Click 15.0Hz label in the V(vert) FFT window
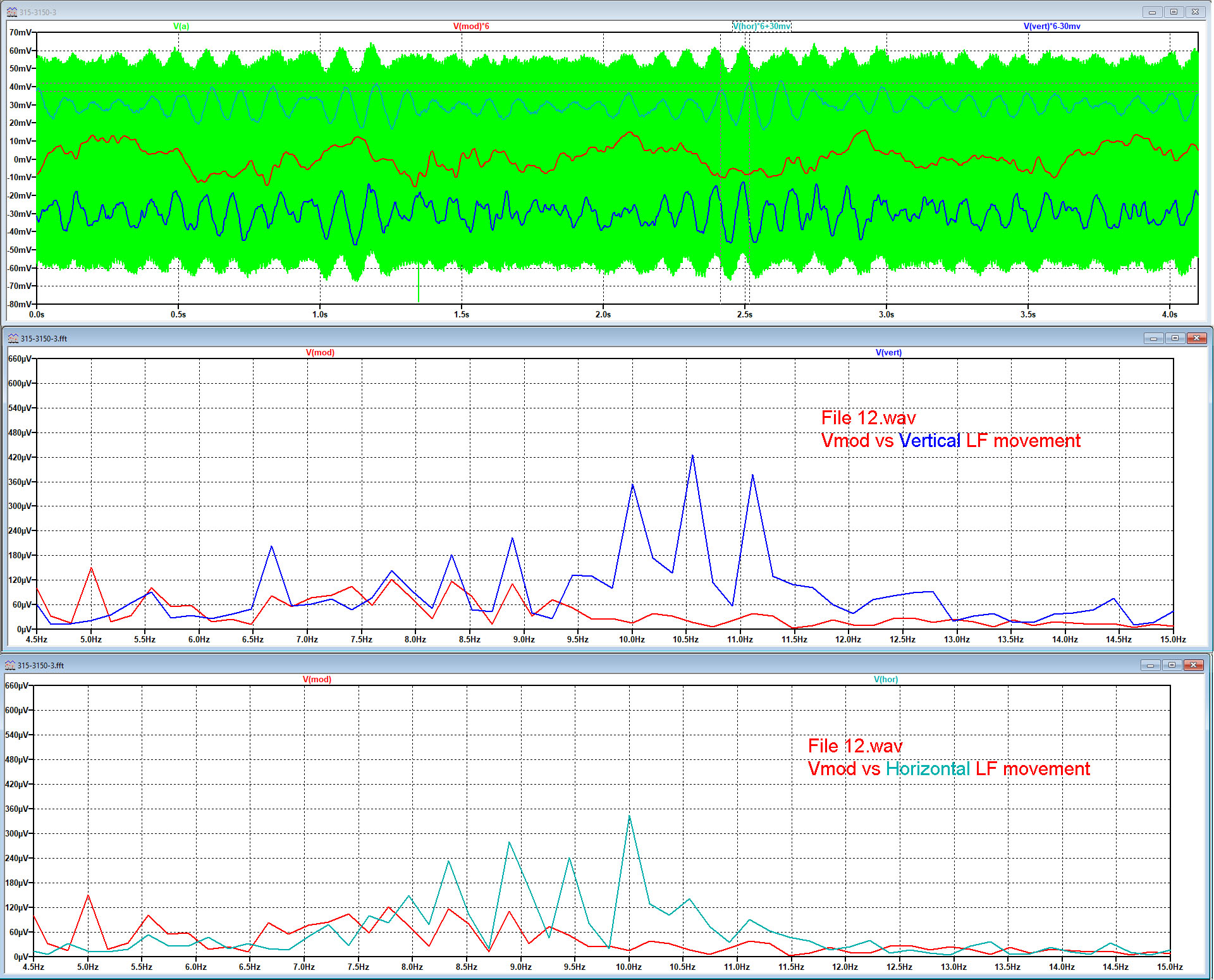 [x=1173, y=640]
